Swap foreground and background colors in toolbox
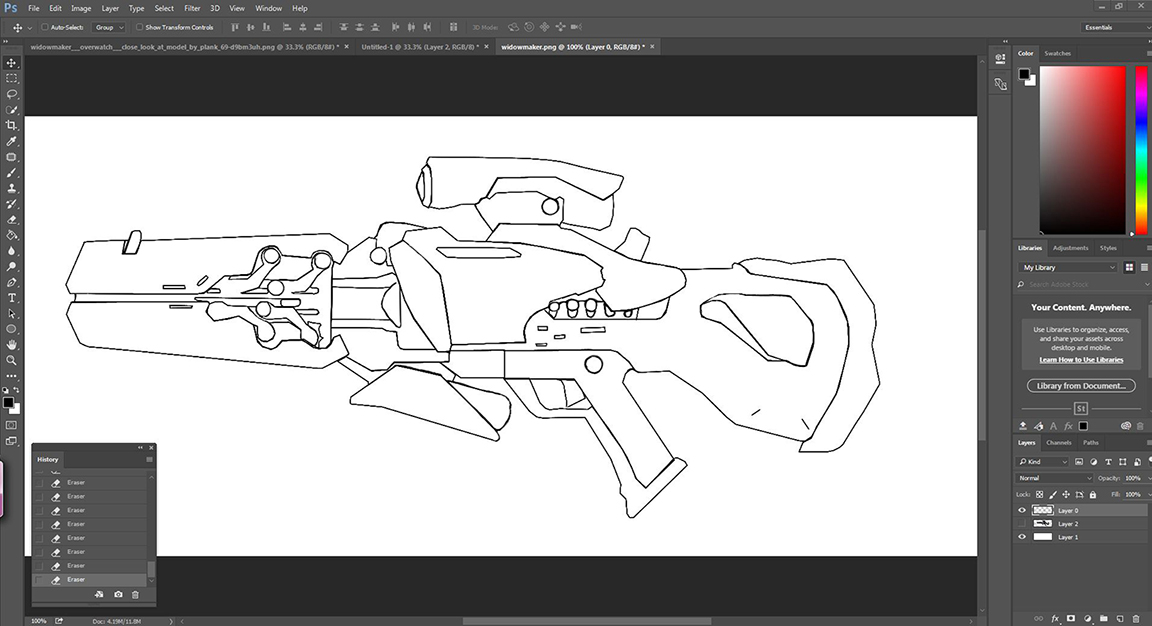 17,390
